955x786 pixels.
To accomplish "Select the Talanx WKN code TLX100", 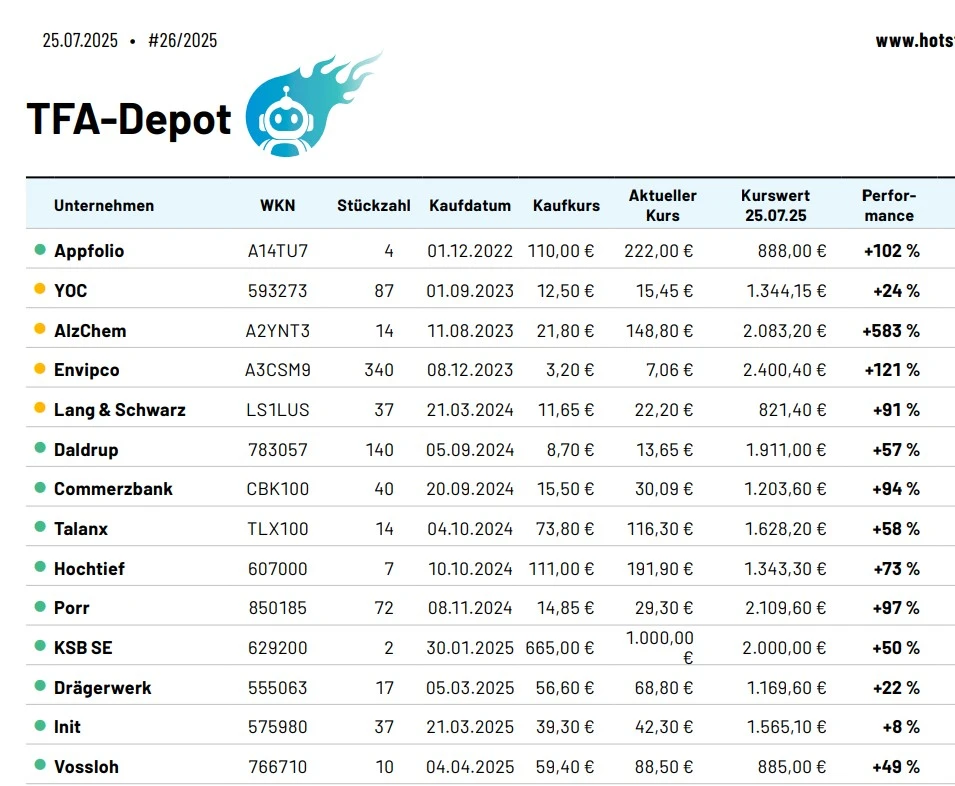I will click(278, 528).
